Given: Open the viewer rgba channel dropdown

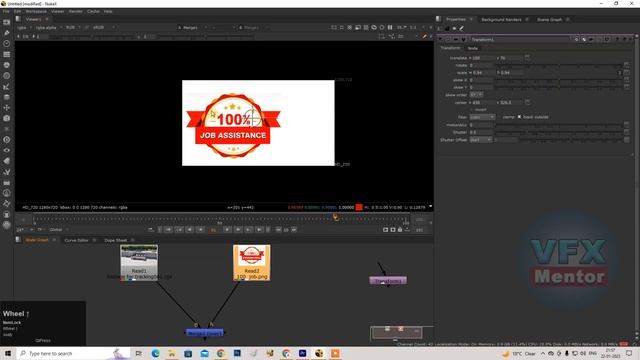Looking at the screenshot, I should (24, 27).
